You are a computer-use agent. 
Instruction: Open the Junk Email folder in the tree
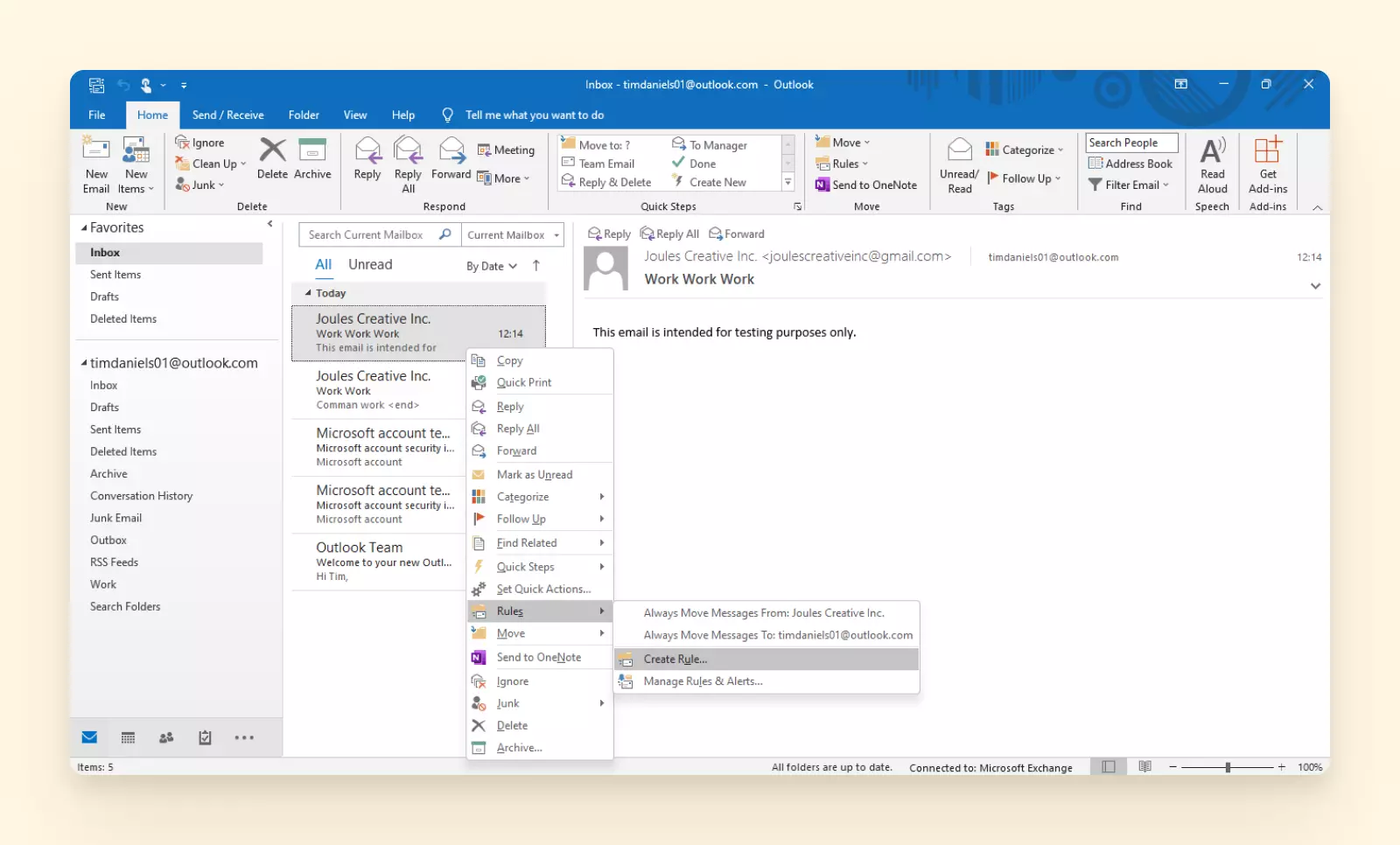pos(115,518)
